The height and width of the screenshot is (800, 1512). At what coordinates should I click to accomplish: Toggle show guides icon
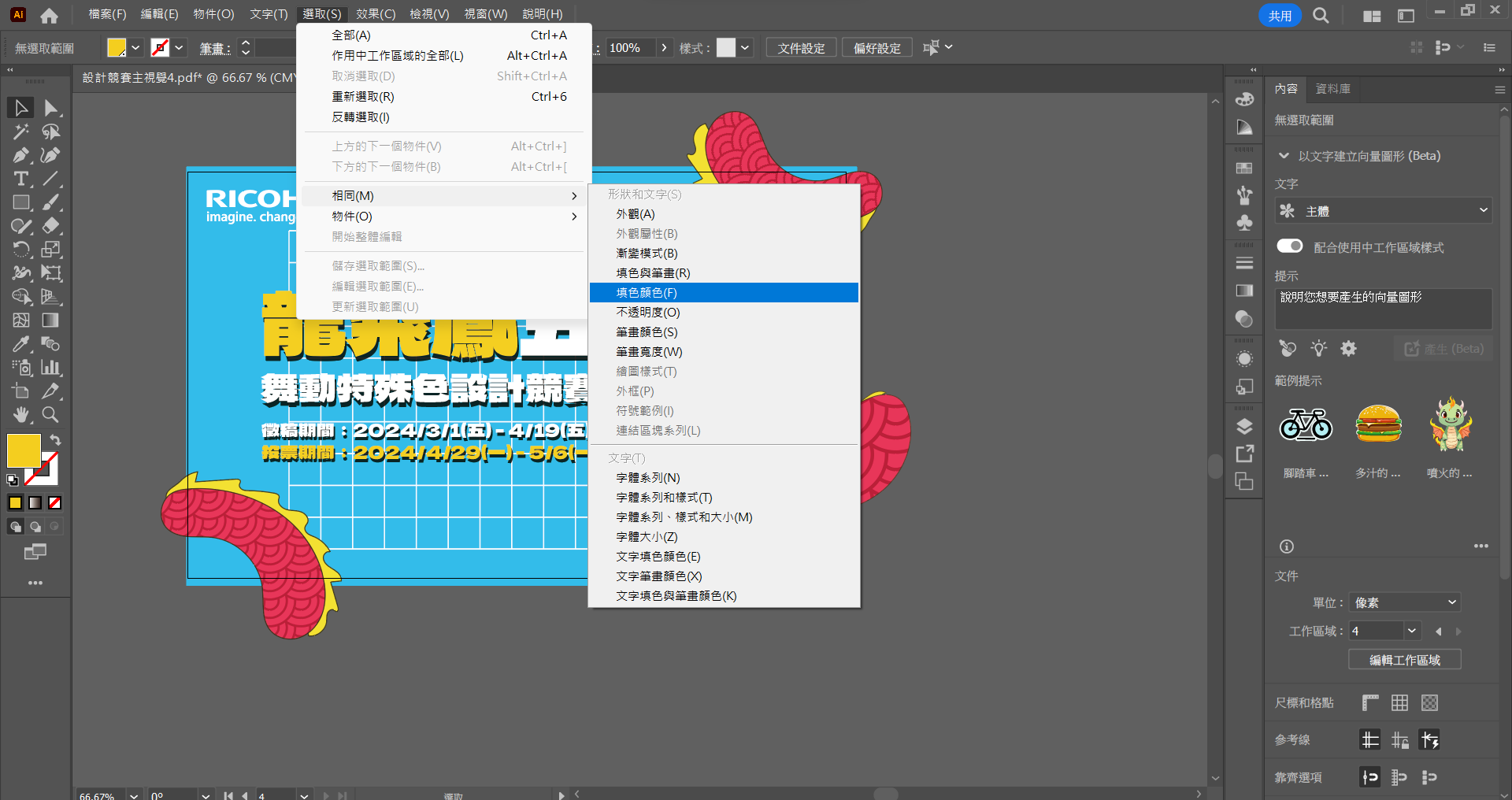point(1370,739)
